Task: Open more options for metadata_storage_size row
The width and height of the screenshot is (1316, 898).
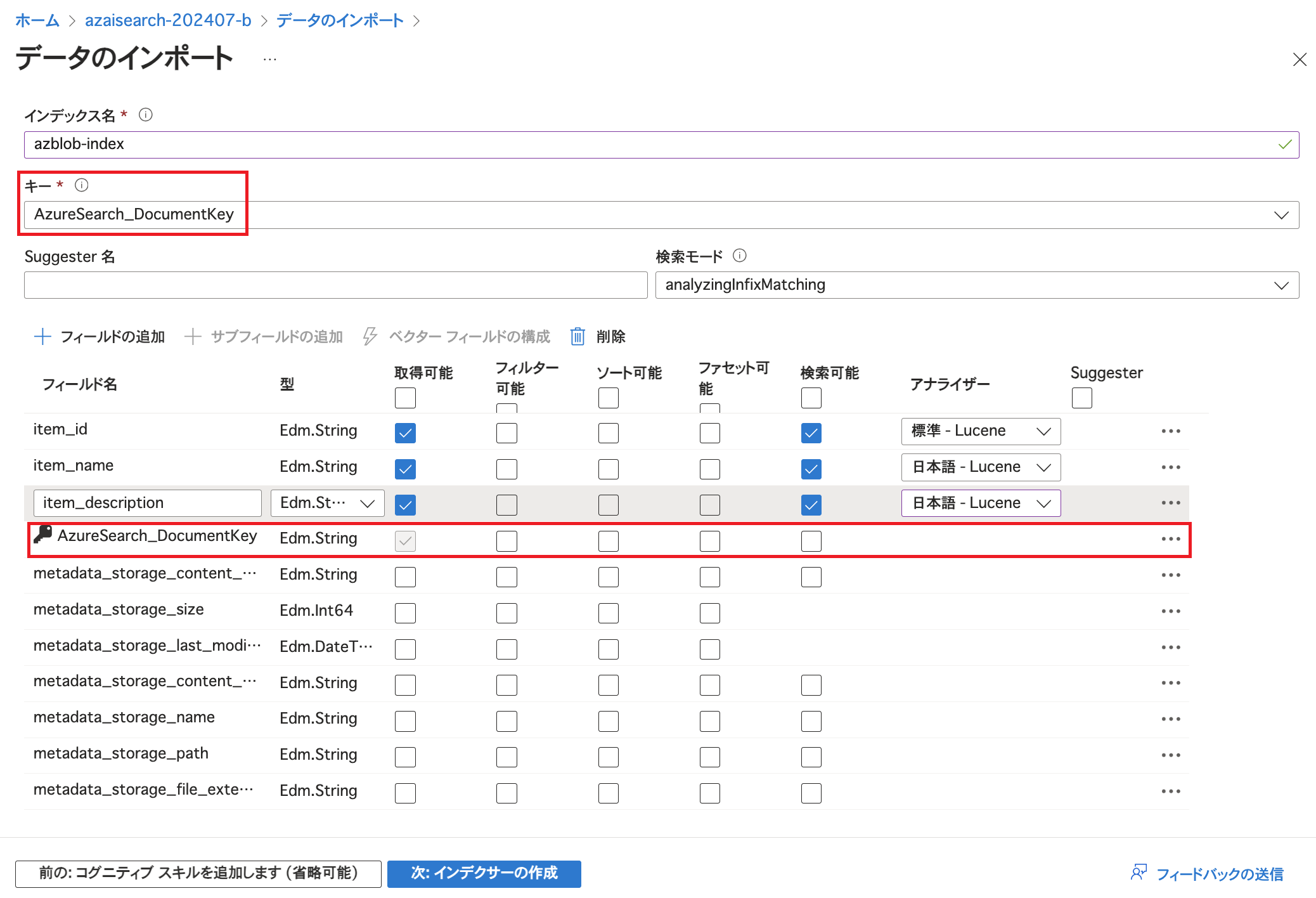Action: [x=1171, y=611]
